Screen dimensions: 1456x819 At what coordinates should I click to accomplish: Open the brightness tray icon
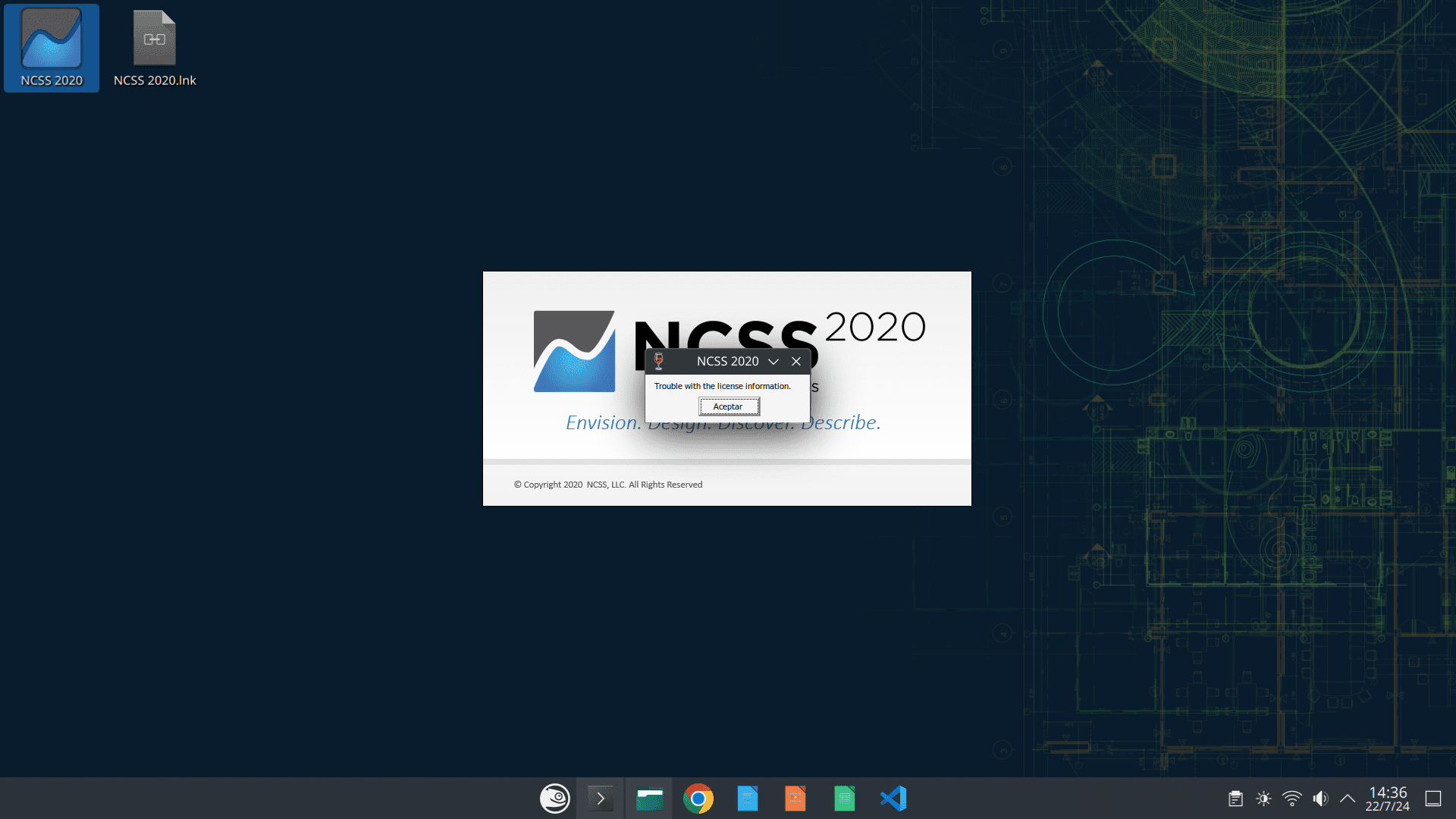point(1263,799)
